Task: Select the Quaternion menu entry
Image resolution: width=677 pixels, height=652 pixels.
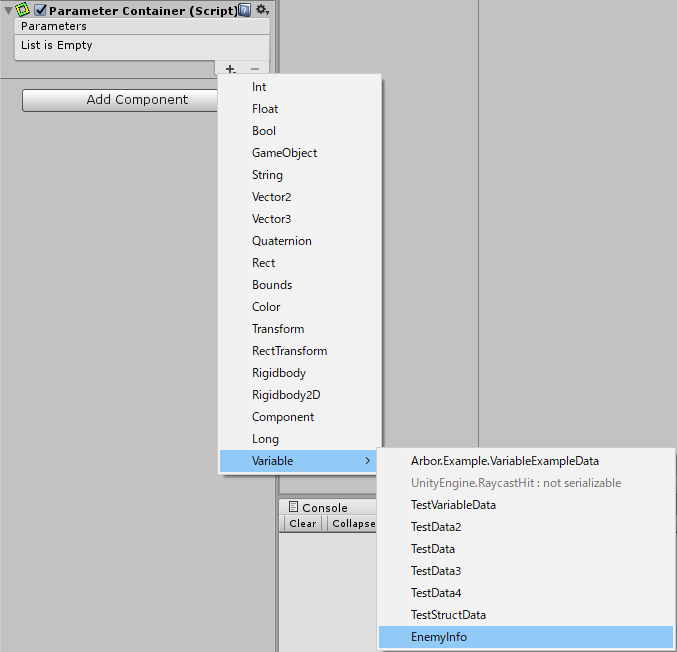Action: point(281,241)
